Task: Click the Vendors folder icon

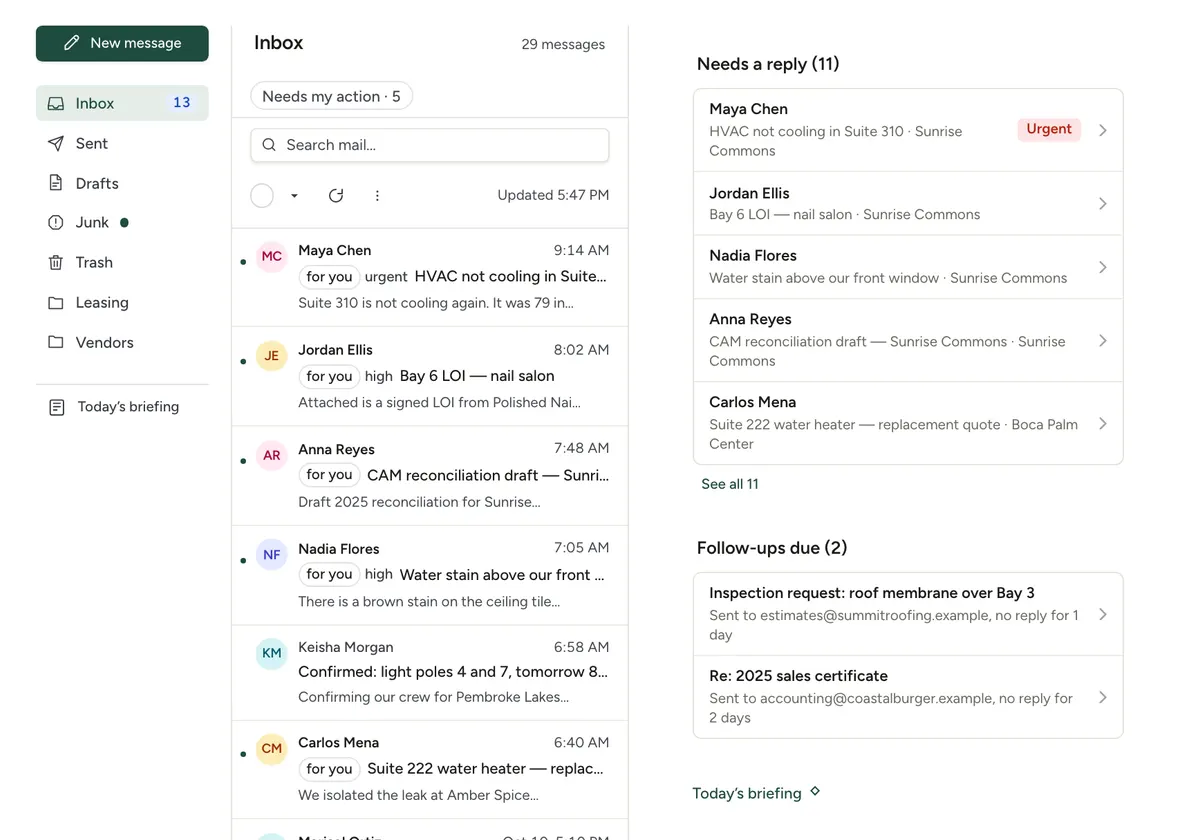Action: click(x=56, y=342)
